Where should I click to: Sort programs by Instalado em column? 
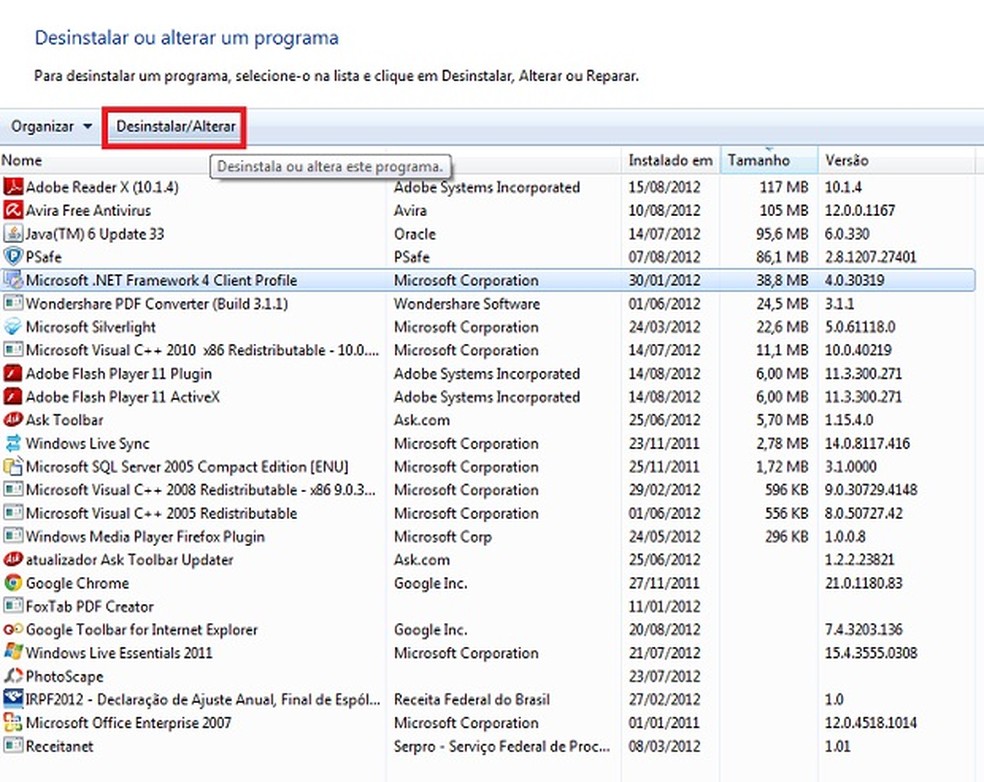pyautogui.click(x=670, y=160)
